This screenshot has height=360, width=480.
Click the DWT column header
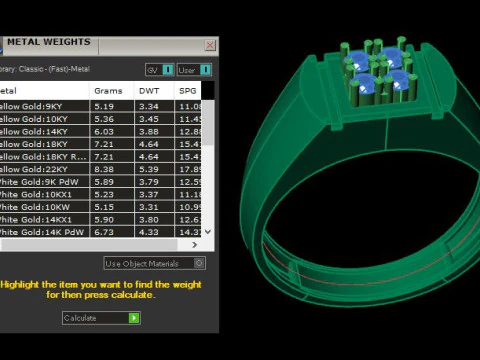coord(149,91)
